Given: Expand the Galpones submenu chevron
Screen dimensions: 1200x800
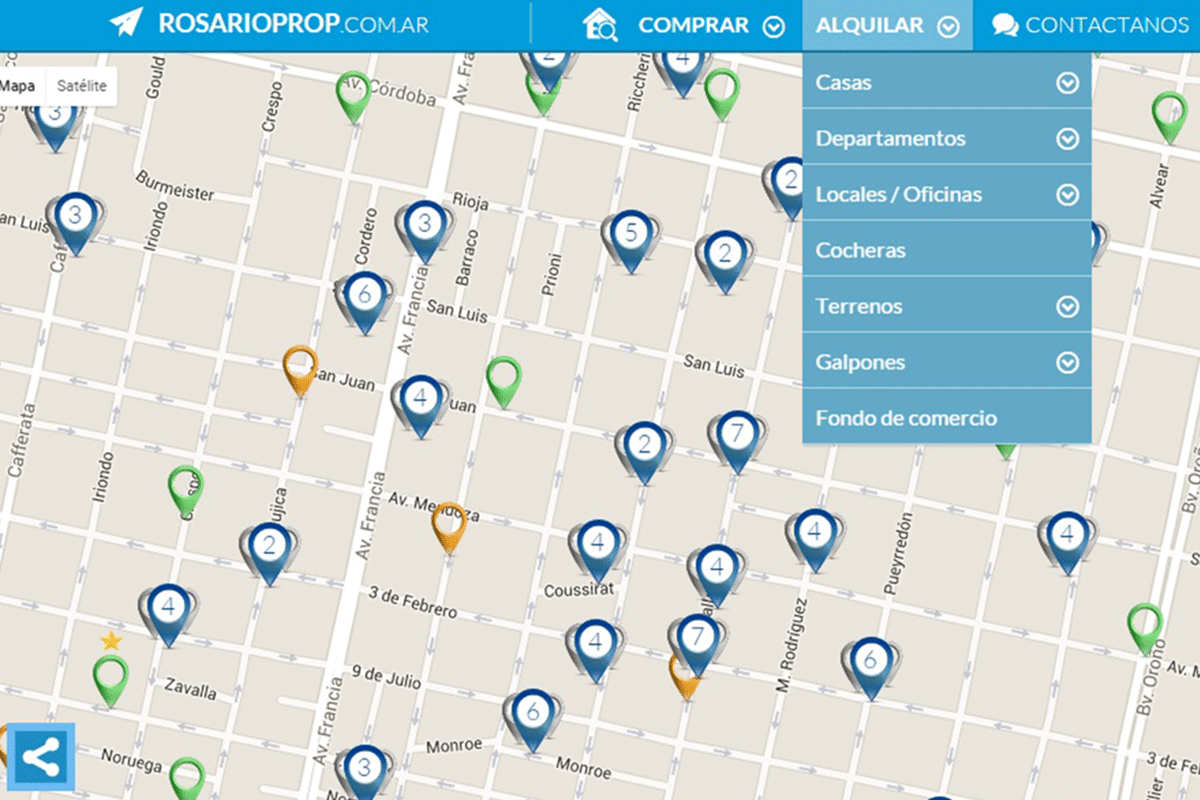Looking at the screenshot, I should point(1068,363).
